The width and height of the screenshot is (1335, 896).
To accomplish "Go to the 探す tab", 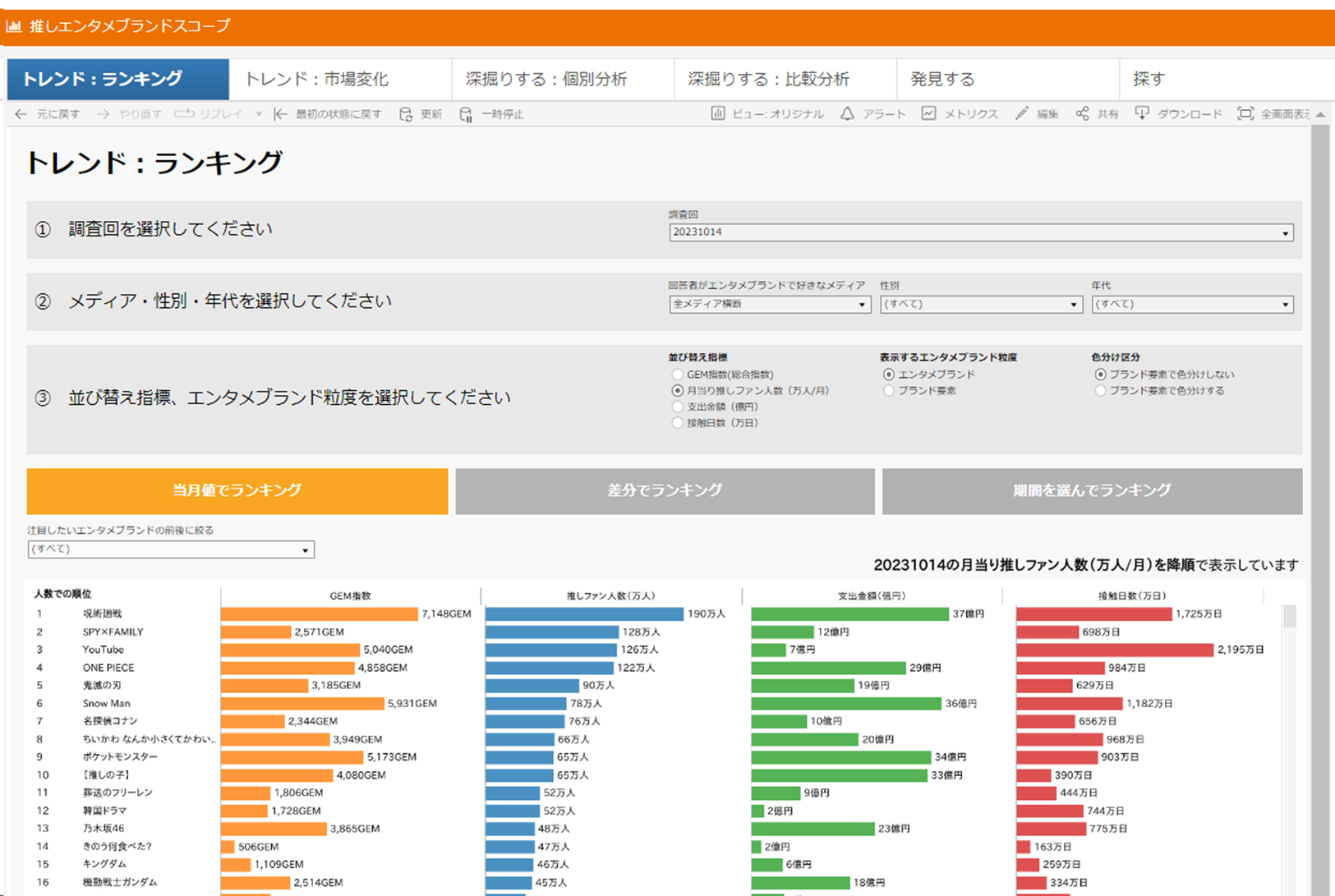I will (1227, 79).
